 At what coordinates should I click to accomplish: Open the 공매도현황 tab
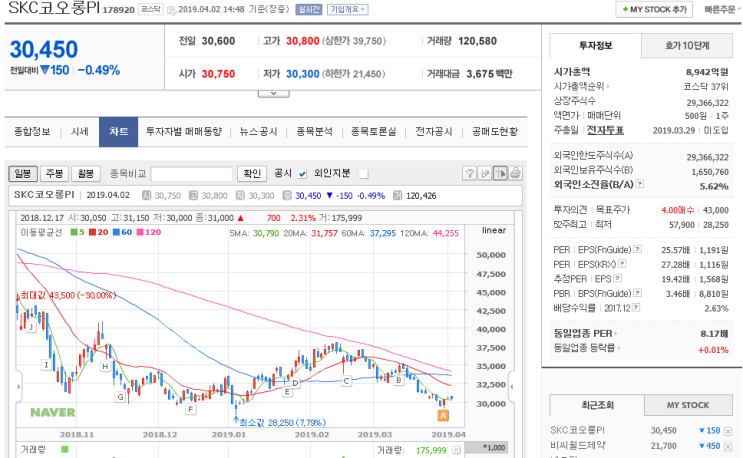pos(495,132)
